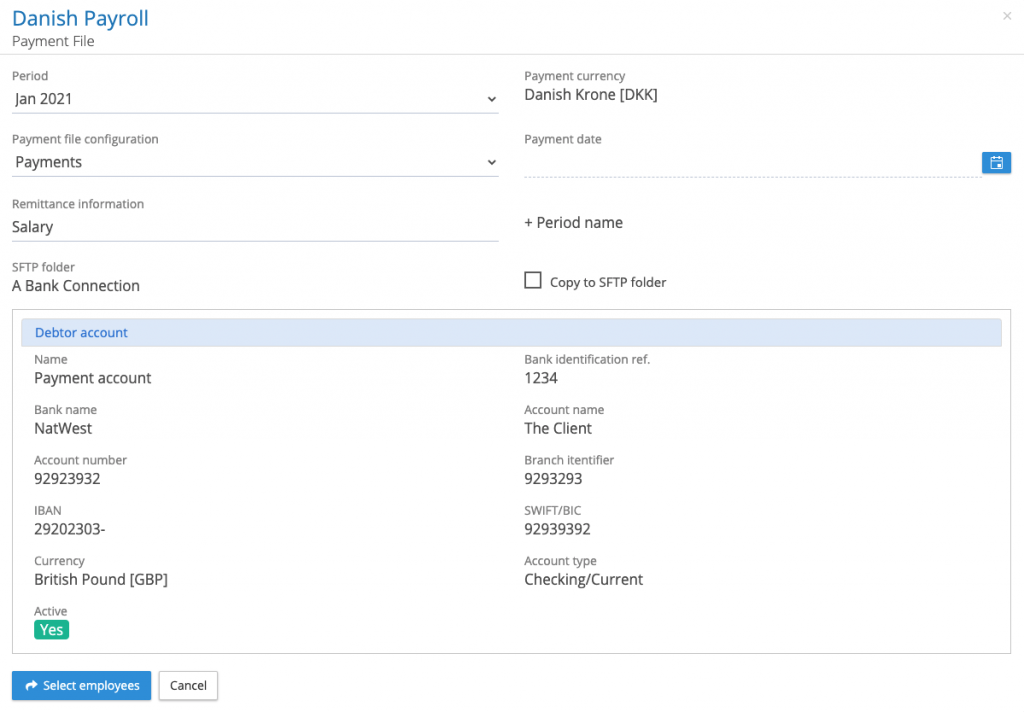Image resolution: width=1024 pixels, height=712 pixels.
Task: Click the account number 92923932
Action: coord(67,479)
